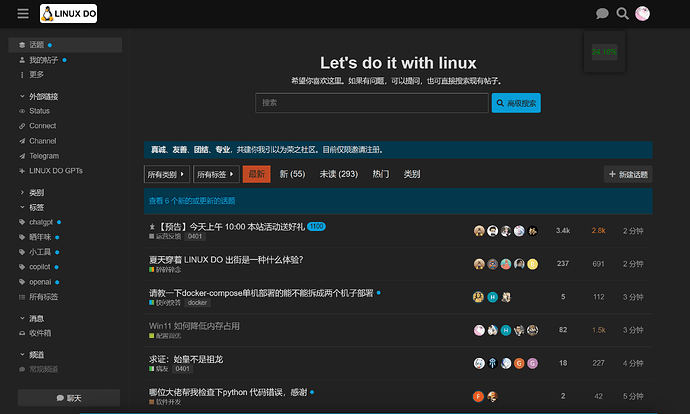The width and height of the screenshot is (690, 414).
Task: Open the python 代码错误 help topic
Action: (x=228, y=392)
